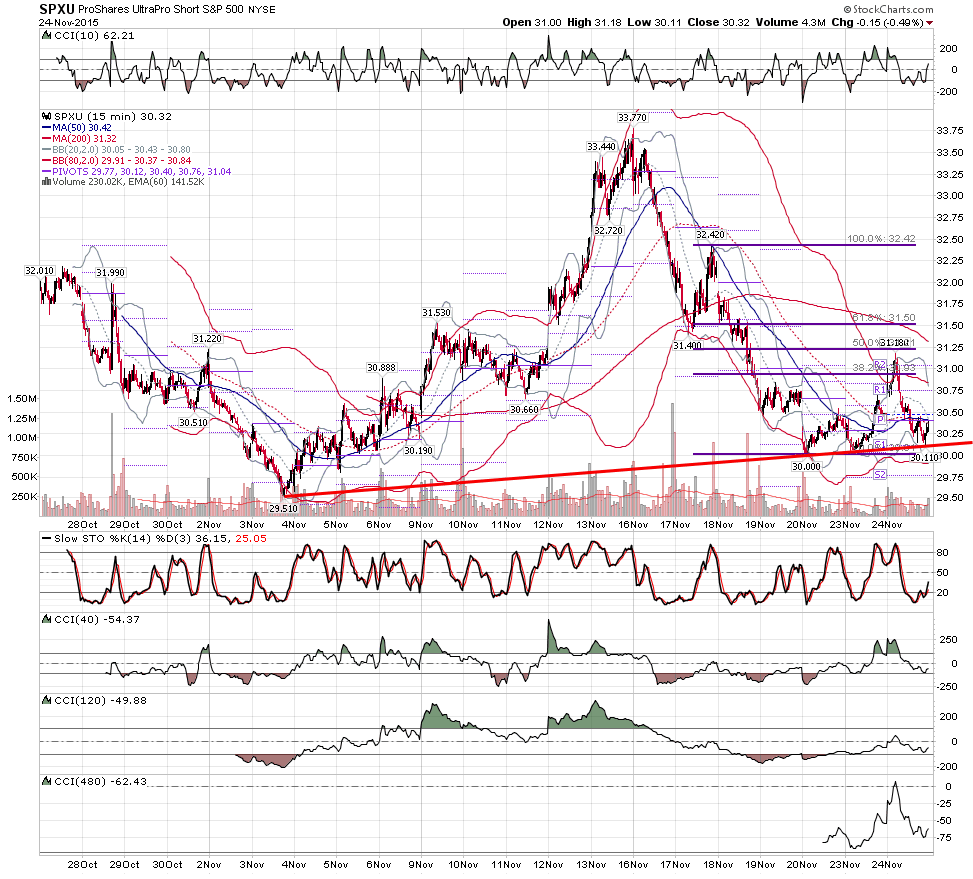The height and width of the screenshot is (879, 973).
Task: Click the CCI(480) indicator panel icon
Action: (x=47, y=782)
